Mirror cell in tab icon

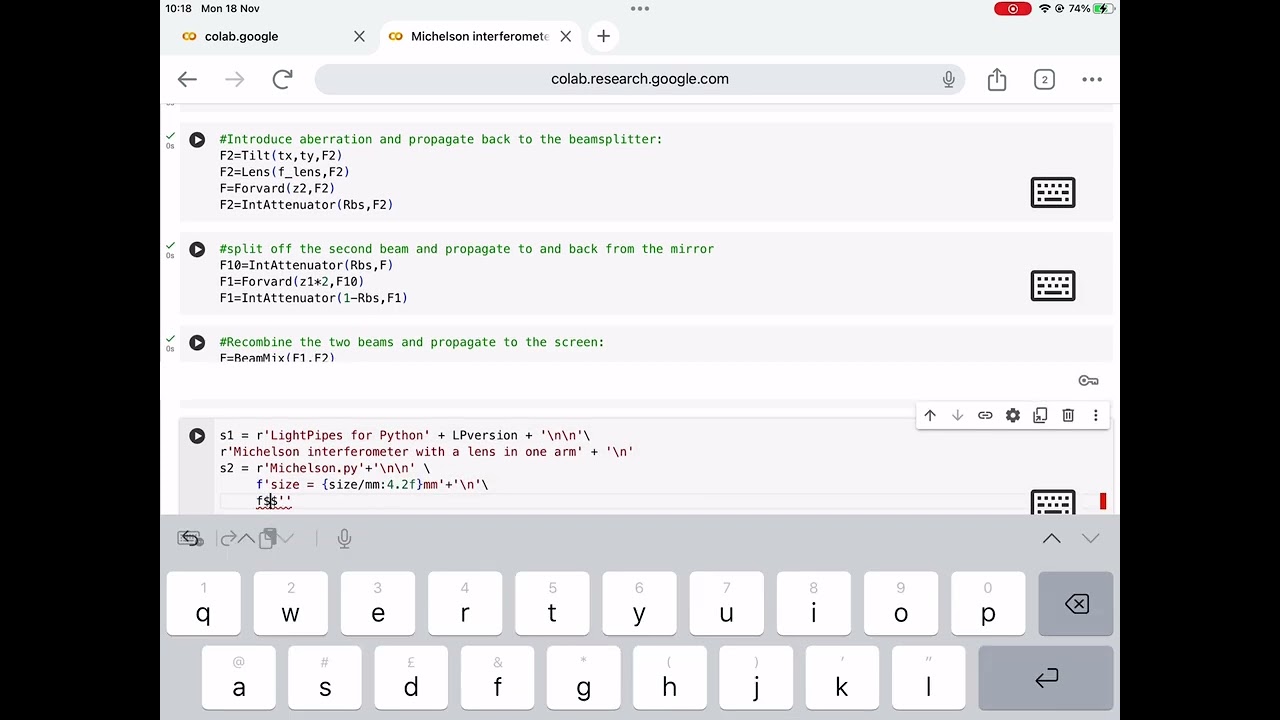[1040, 415]
